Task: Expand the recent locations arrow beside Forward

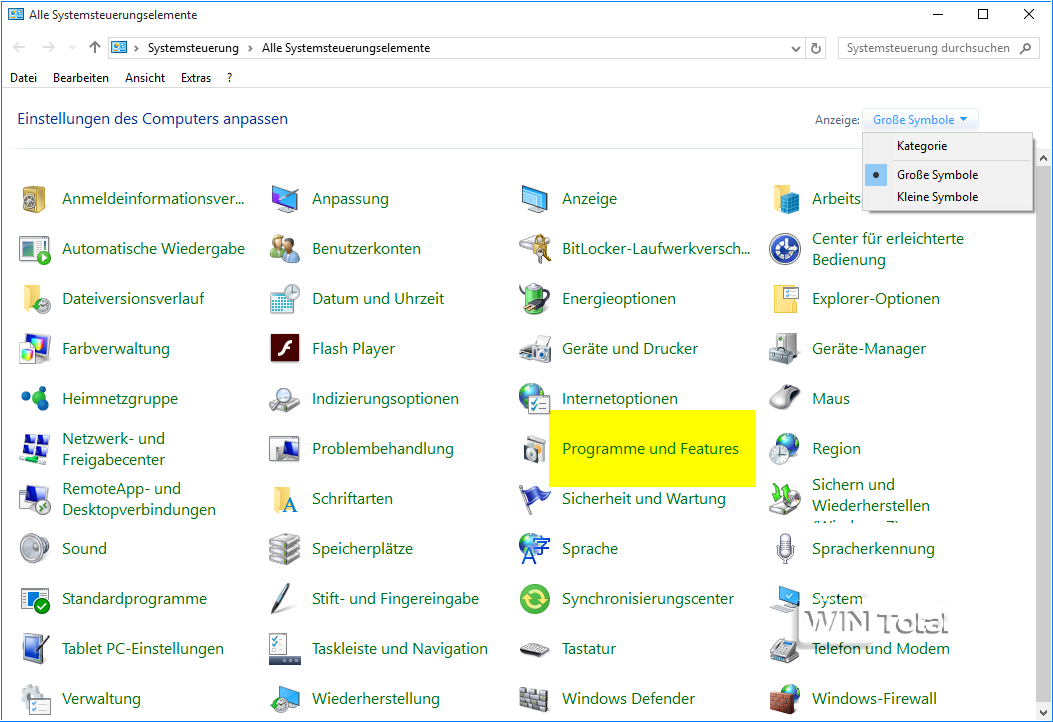Action: pos(72,48)
